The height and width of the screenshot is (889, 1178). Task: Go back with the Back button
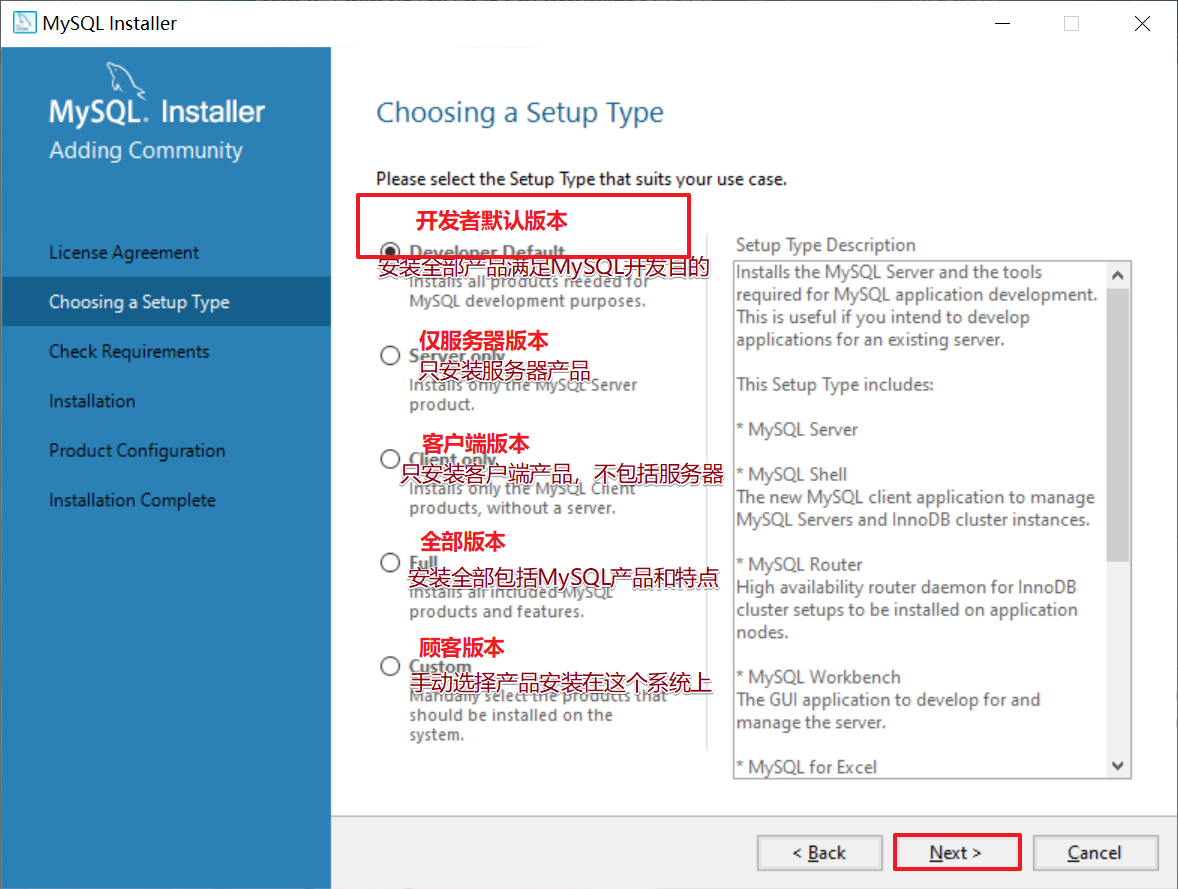pyautogui.click(x=820, y=853)
